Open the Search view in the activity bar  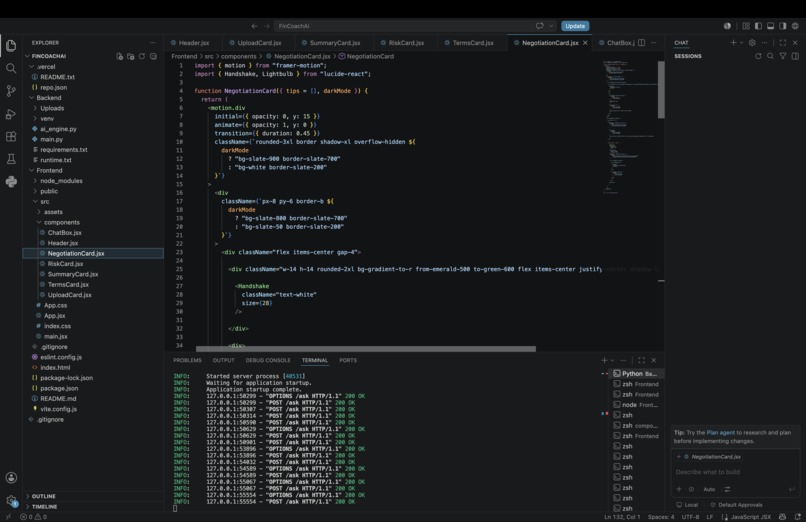point(11,68)
